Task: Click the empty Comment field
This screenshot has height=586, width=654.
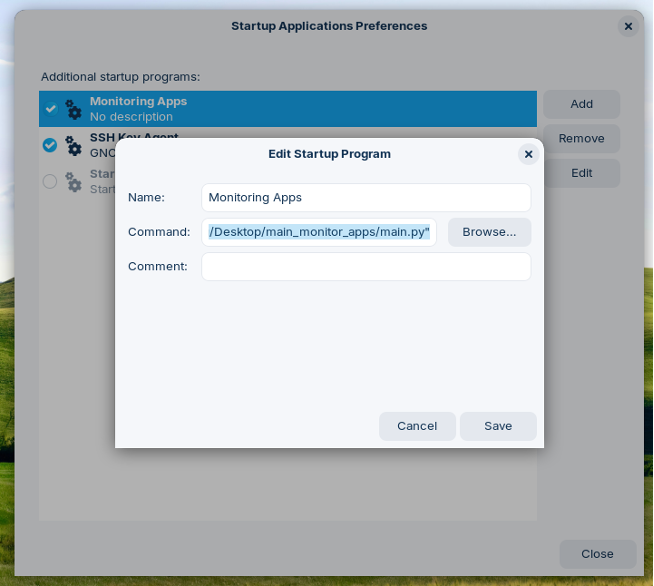Action: point(366,267)
